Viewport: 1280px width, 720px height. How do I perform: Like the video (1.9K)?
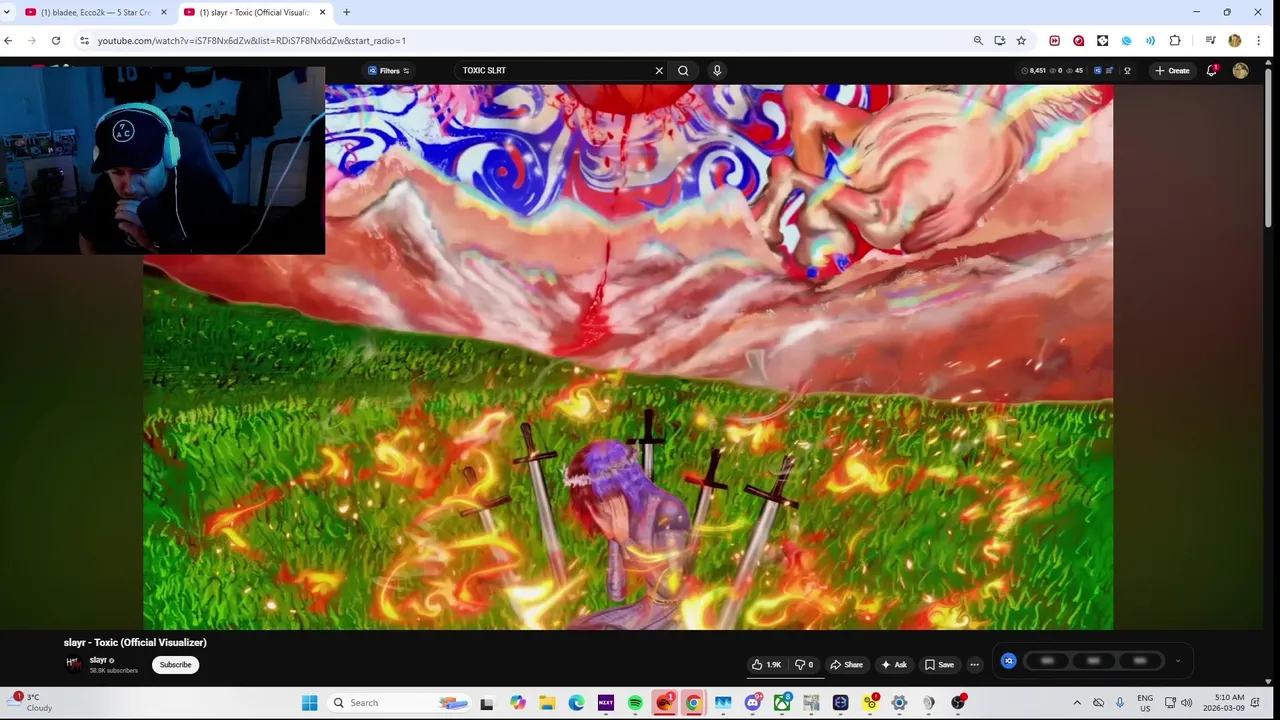[767, 665]
